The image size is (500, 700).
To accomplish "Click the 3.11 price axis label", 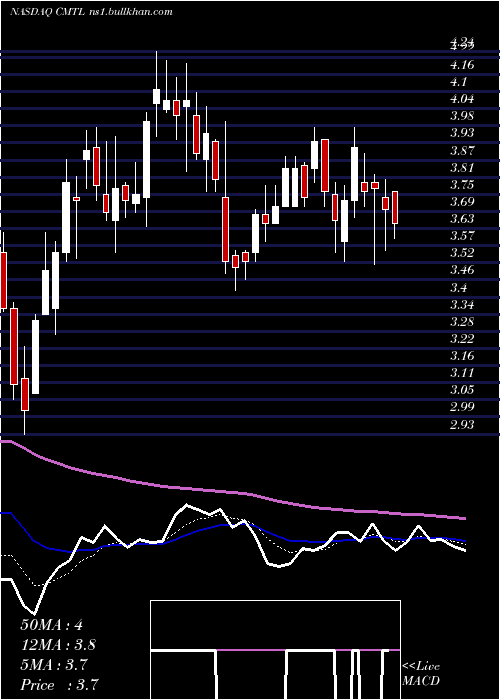I will pos(462,373).
